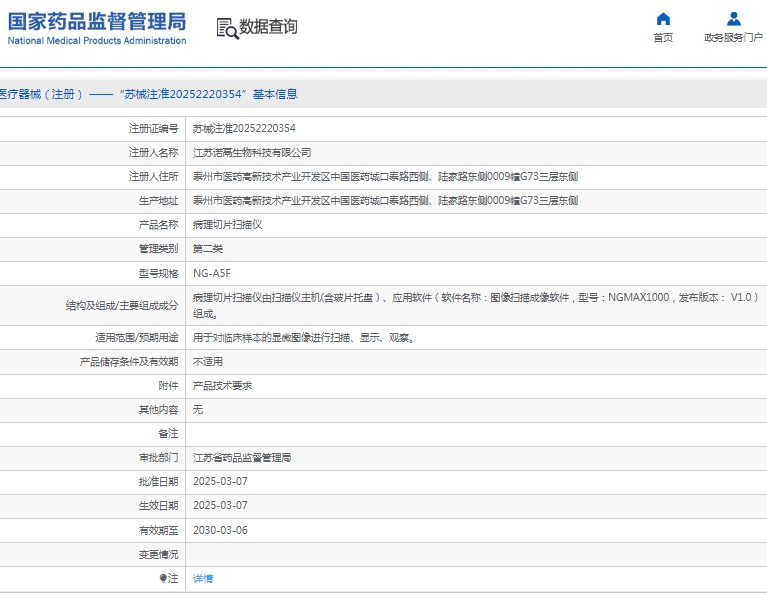Click the 变更情况 label
The height and width of the screenshot is (595, 767).
[x=158, y=554]
